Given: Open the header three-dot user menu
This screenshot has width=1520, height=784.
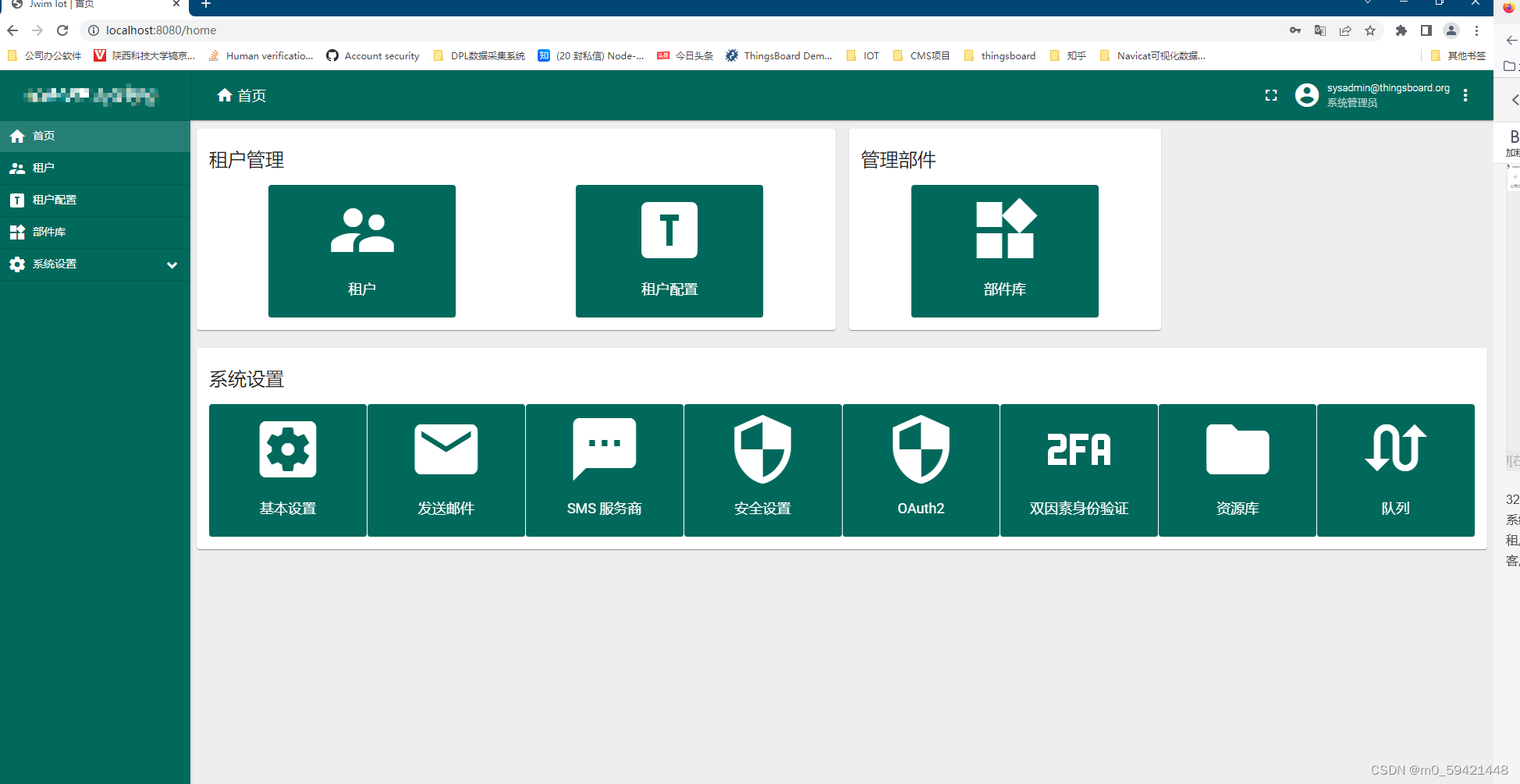Looking at the screenshot, I should (x=1465, y=95).
